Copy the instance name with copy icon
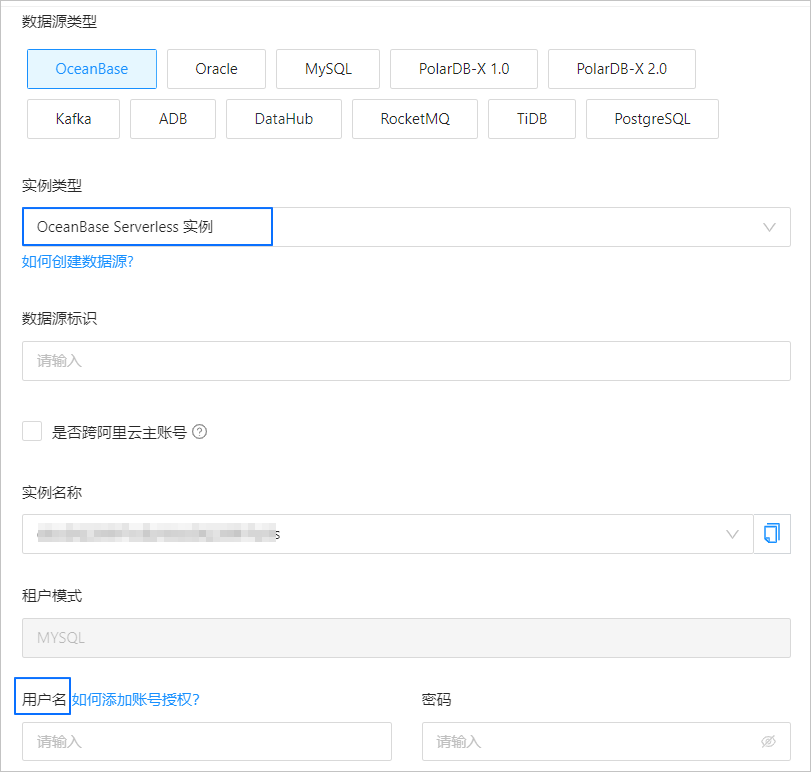Image resolution: width=811 pixels, height=772 pixels. point(772,534)
